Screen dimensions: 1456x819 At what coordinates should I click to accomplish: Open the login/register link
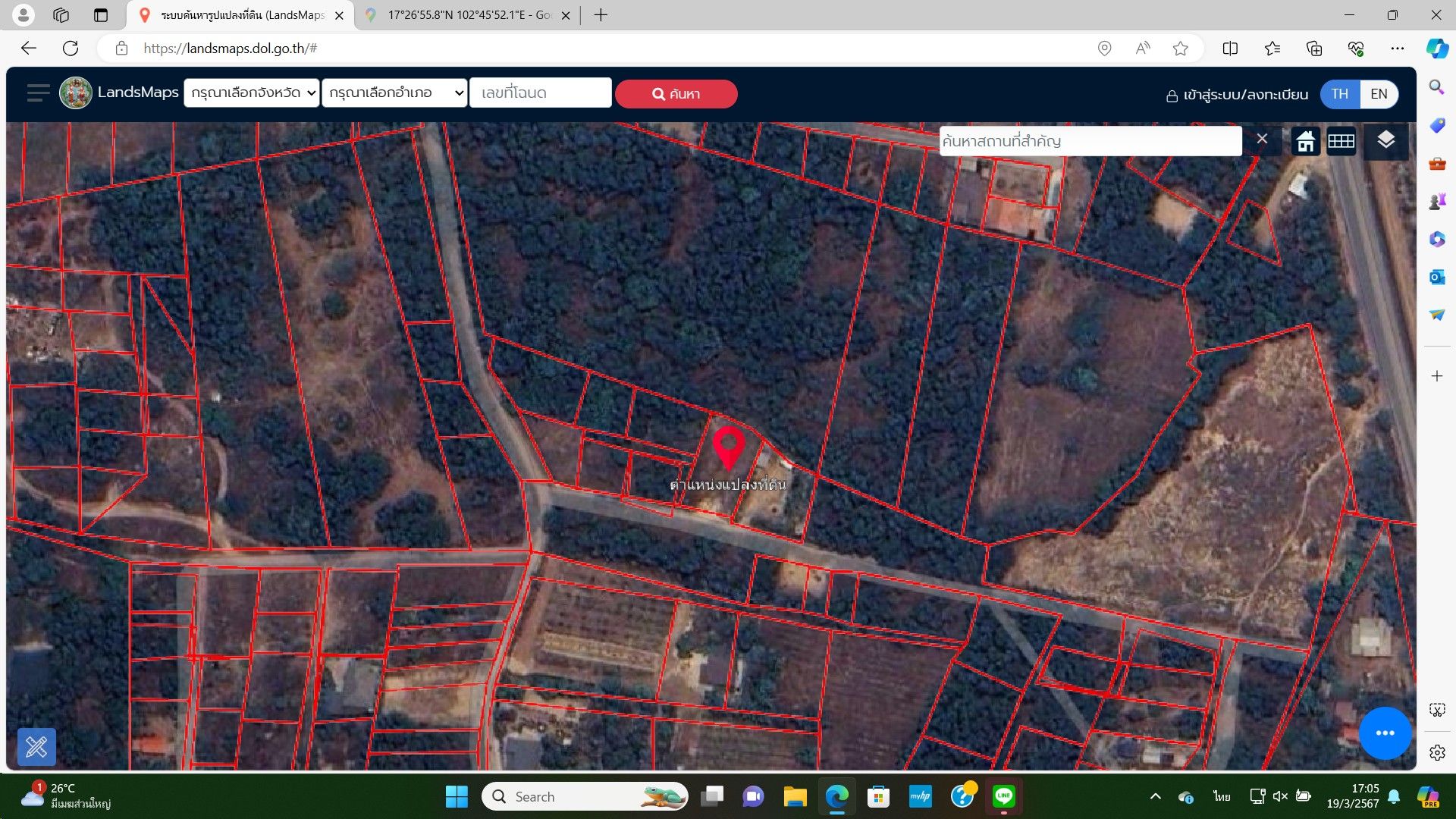[x=1237, y=95]
